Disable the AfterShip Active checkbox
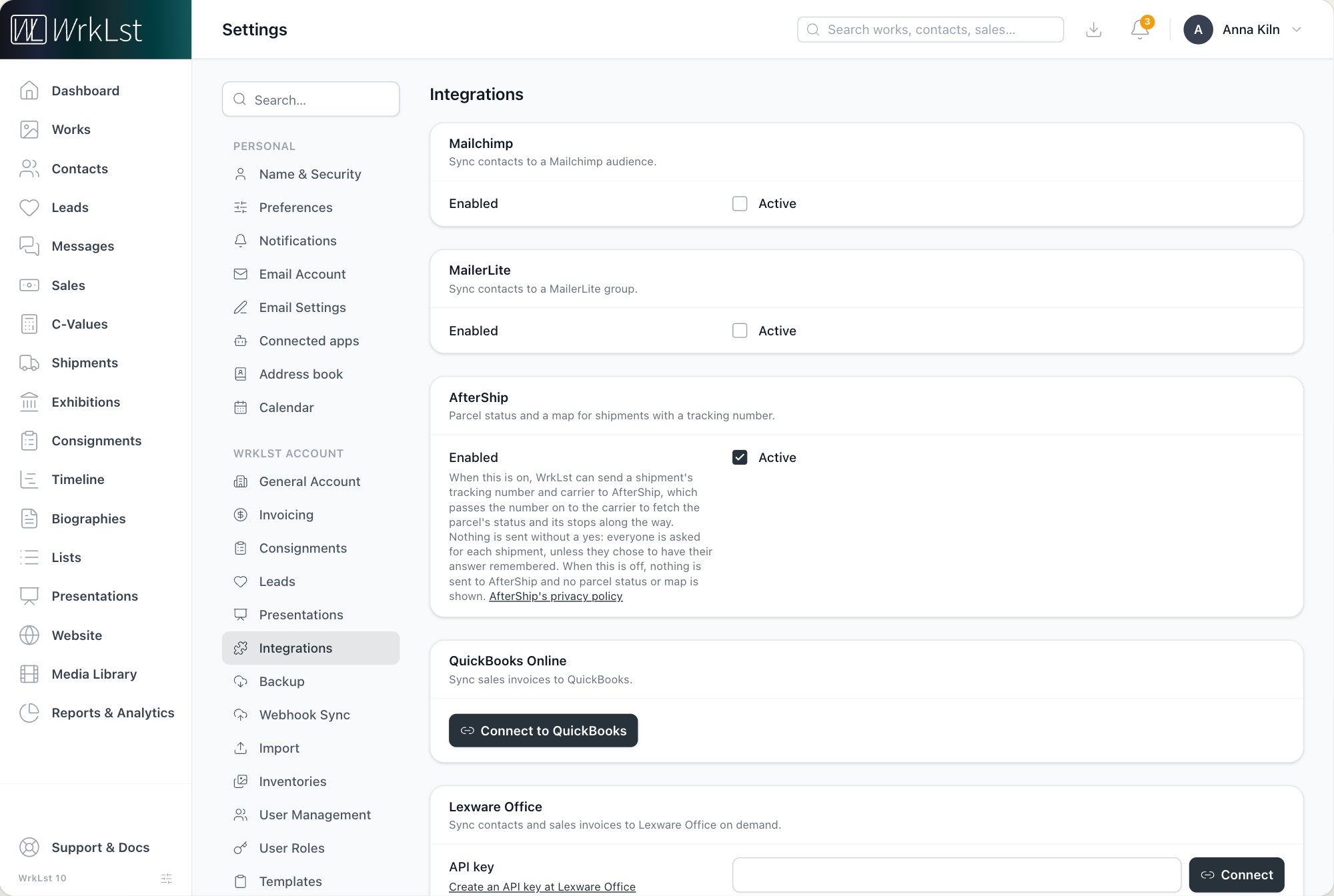The image size is (1334, 896). pyautogui.click(x=740, y=457)
